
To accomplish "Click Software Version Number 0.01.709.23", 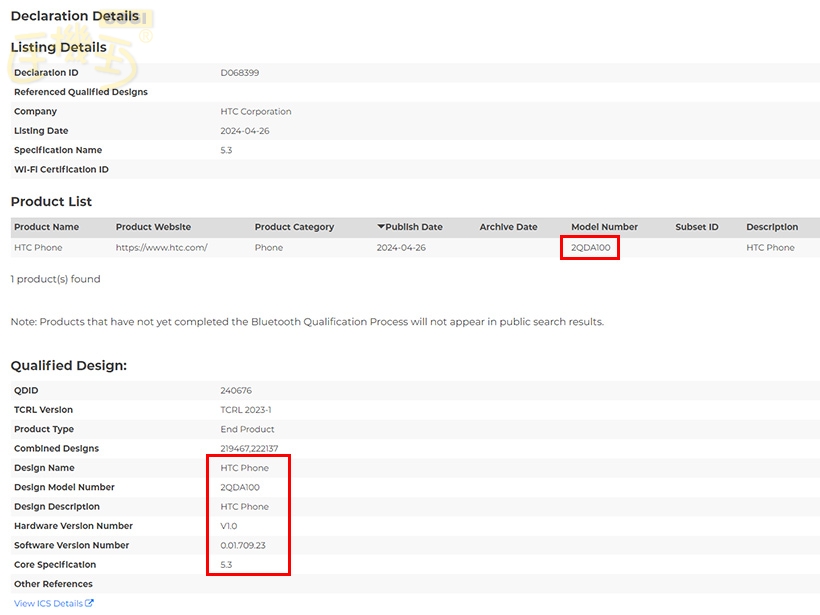I will point(243,545).
